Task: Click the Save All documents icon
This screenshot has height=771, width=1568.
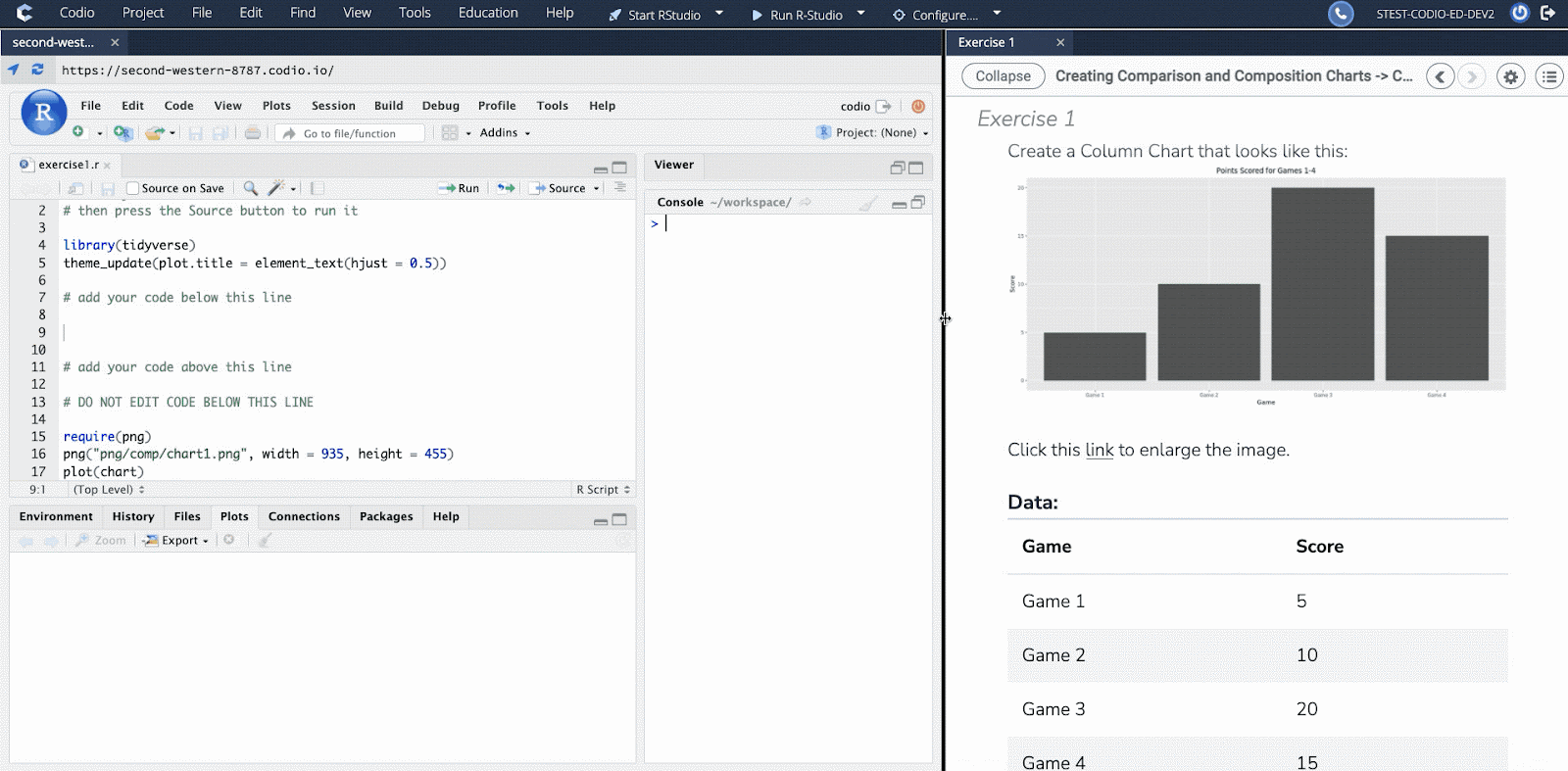Action: coord(220,132)
